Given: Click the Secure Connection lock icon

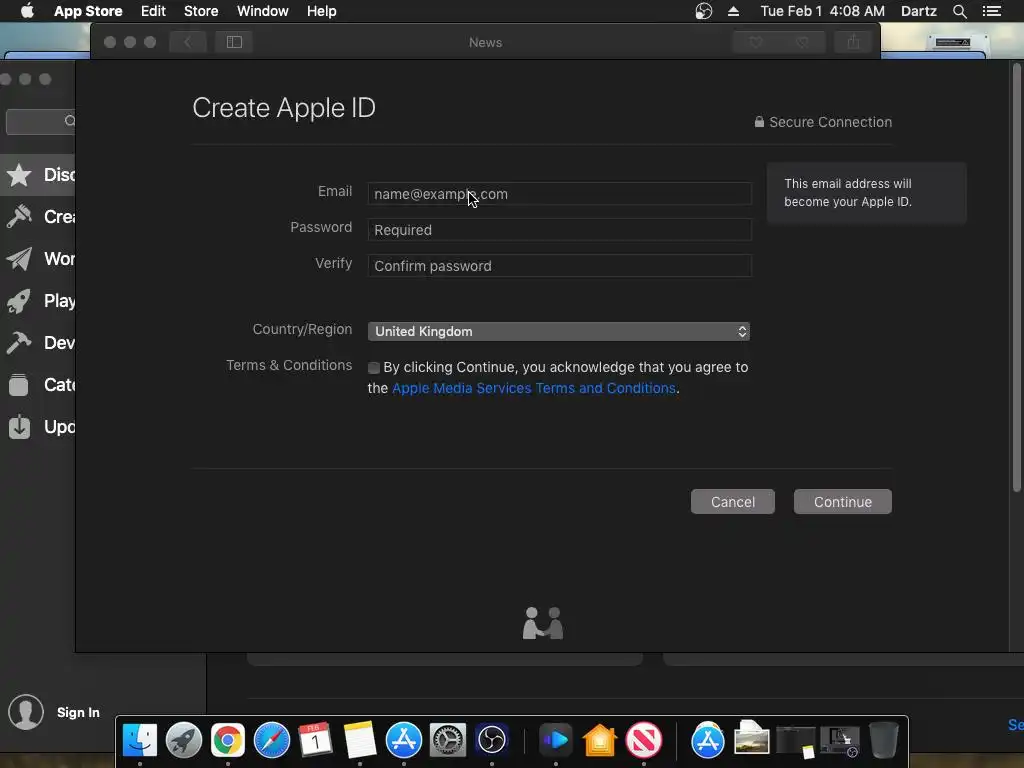Looking at the screenshot, I should pyautogui.click(x=759, y=121).
